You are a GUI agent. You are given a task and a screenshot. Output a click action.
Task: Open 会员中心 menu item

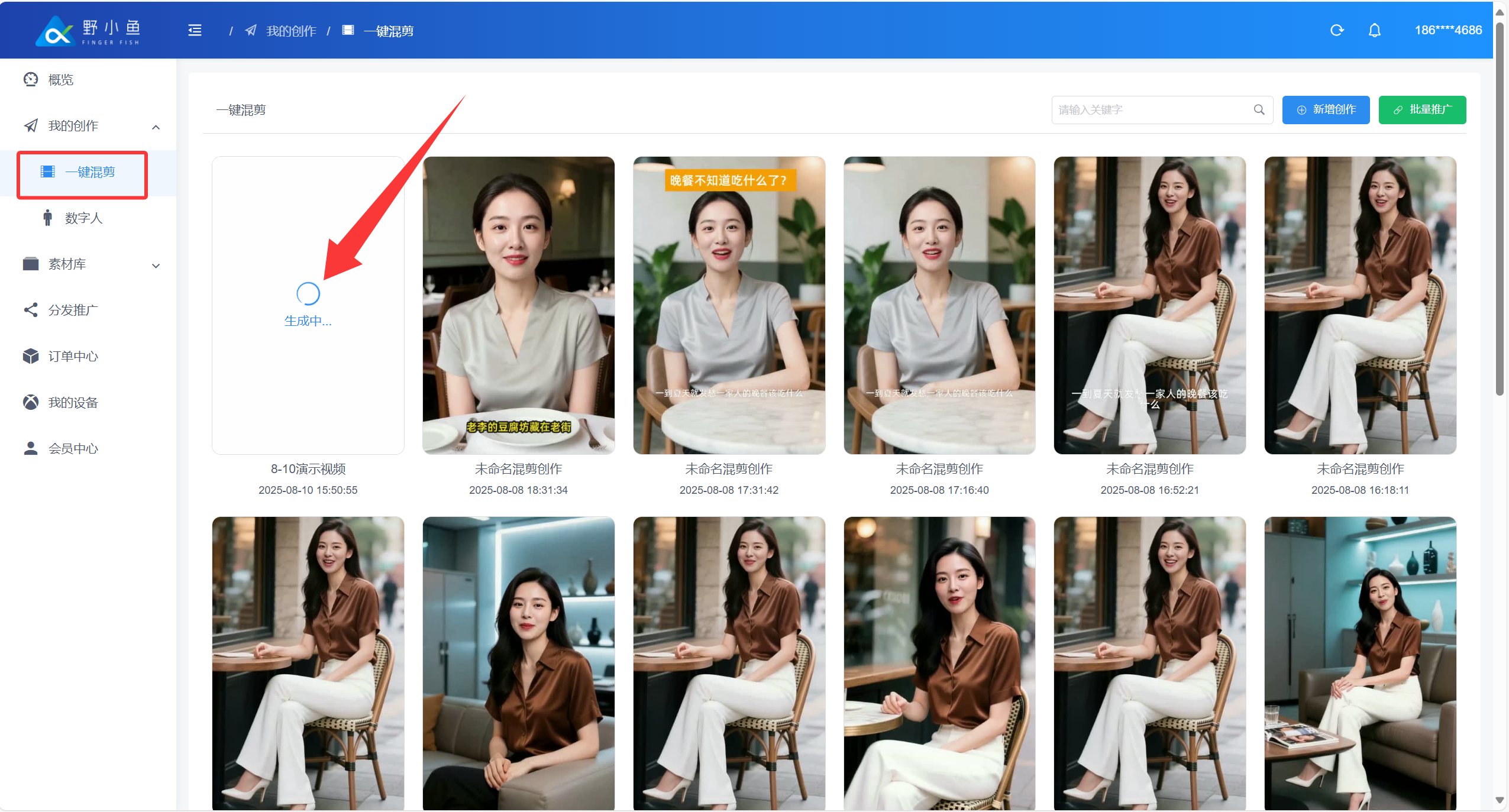click(x=73, y=449)
